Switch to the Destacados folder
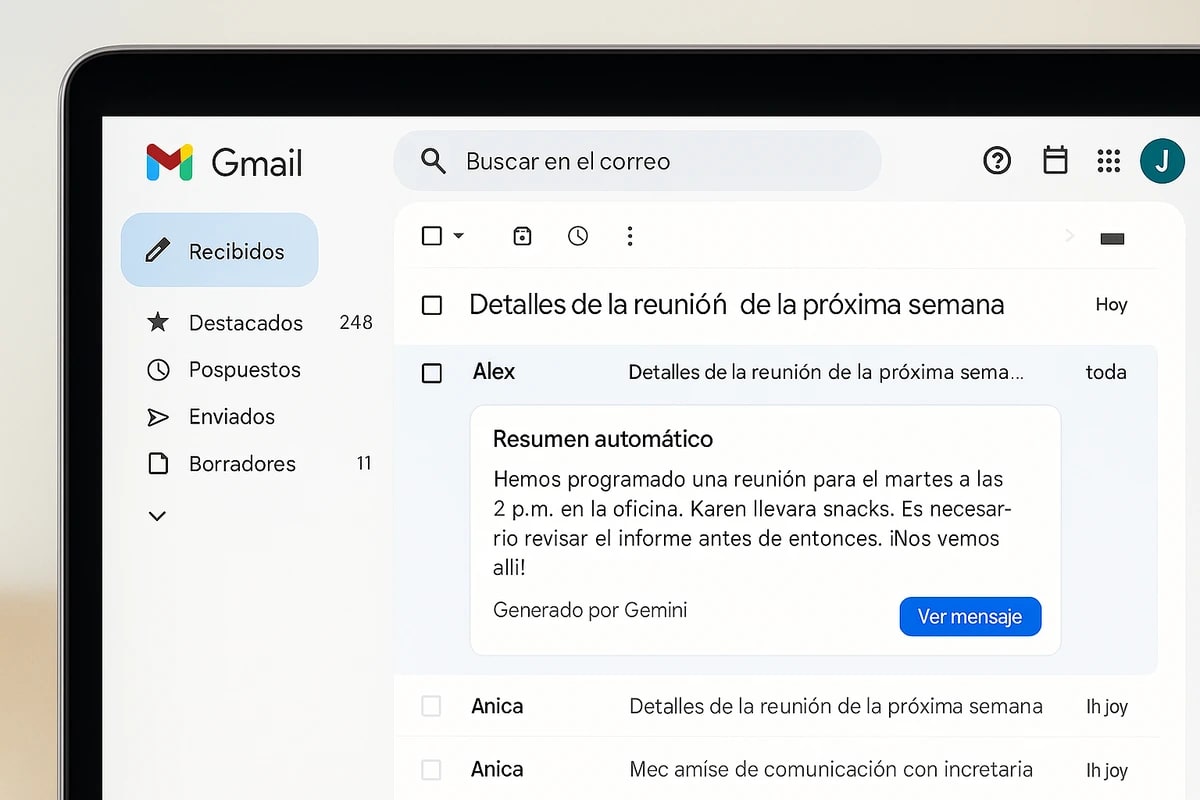Viewport: 1200px width, 800px height. coord(245,322)
